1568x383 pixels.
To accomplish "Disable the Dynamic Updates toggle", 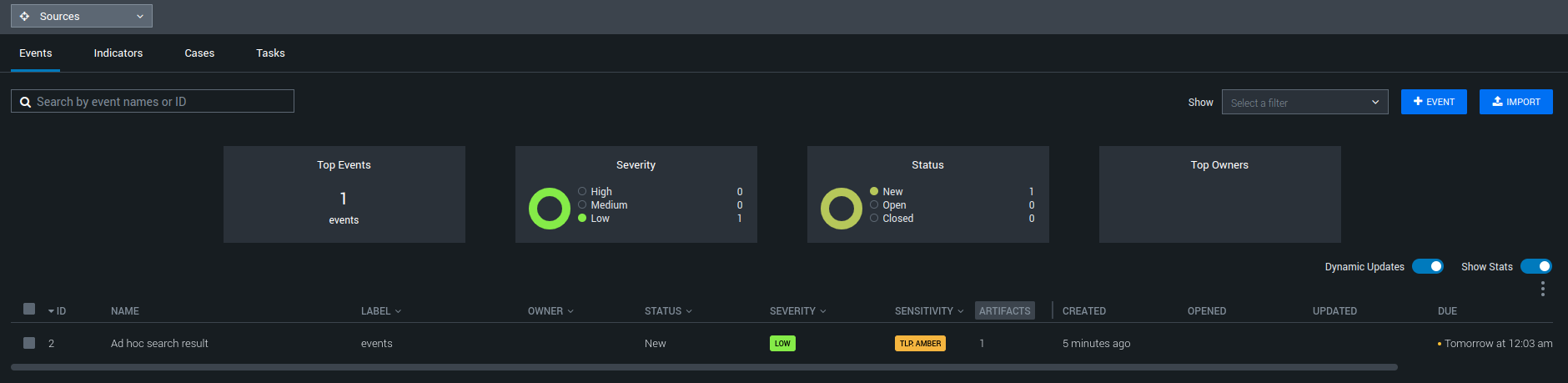I will 1427,266.
